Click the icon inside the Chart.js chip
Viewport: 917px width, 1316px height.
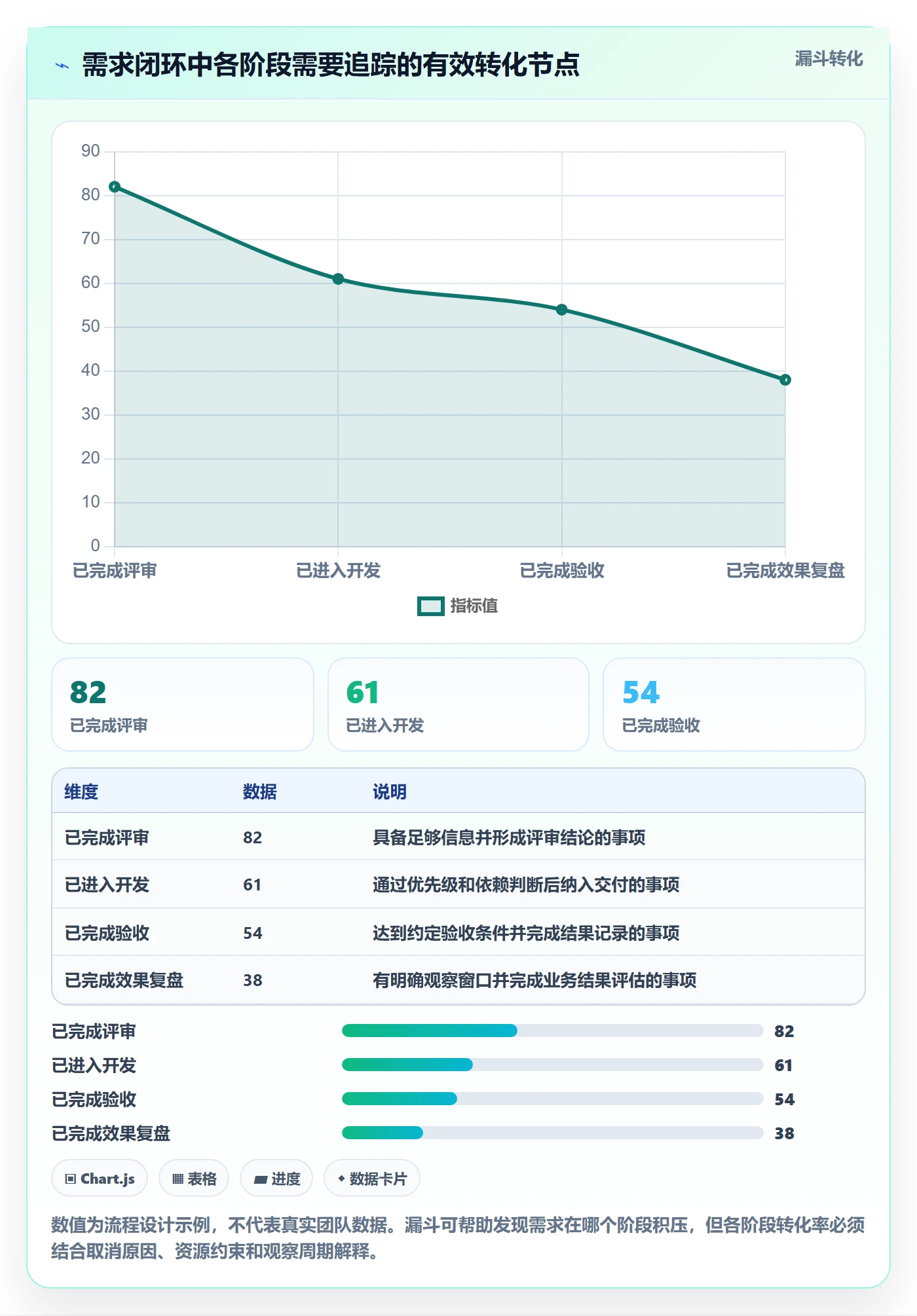71,1179
